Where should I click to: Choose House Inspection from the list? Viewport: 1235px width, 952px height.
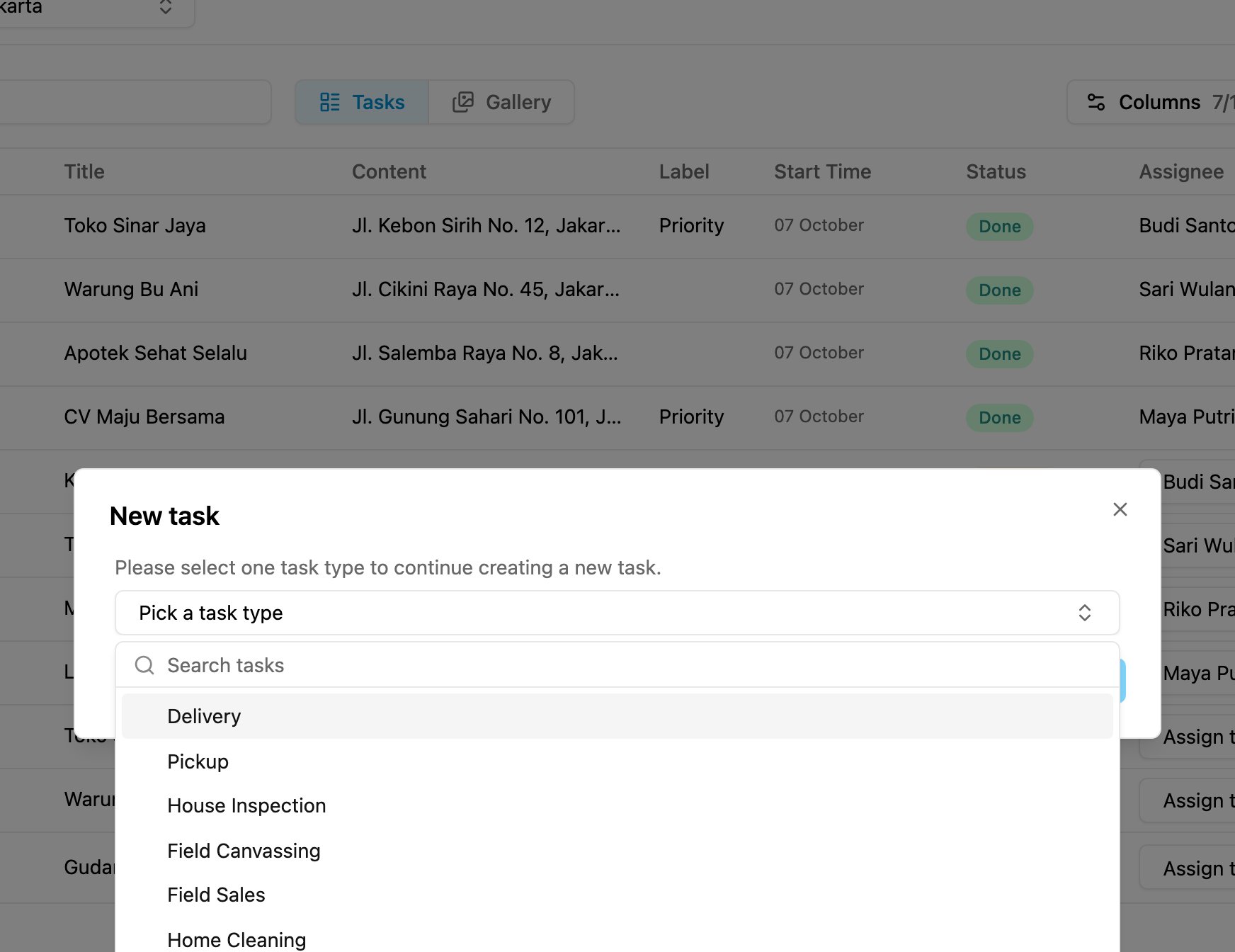point(617,805)
